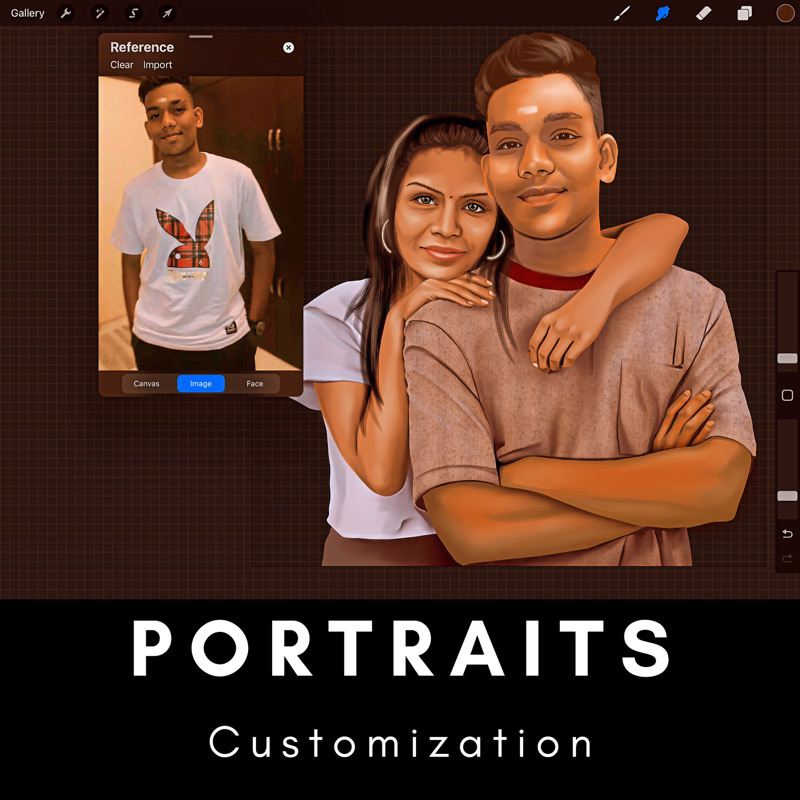Close the Reference panel
Viewport: 800px width, 800px height.
pos(290,47)
